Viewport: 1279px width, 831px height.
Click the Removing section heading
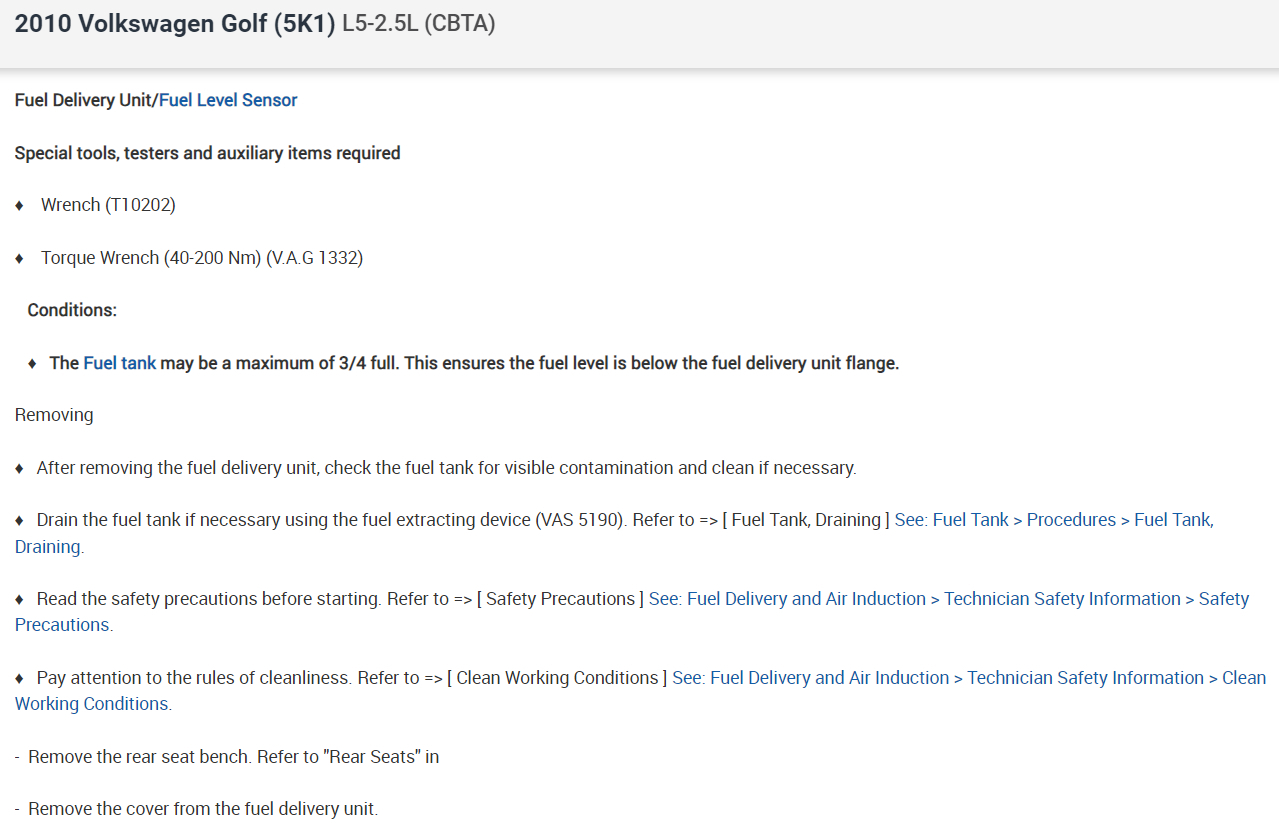click(54, 415)
